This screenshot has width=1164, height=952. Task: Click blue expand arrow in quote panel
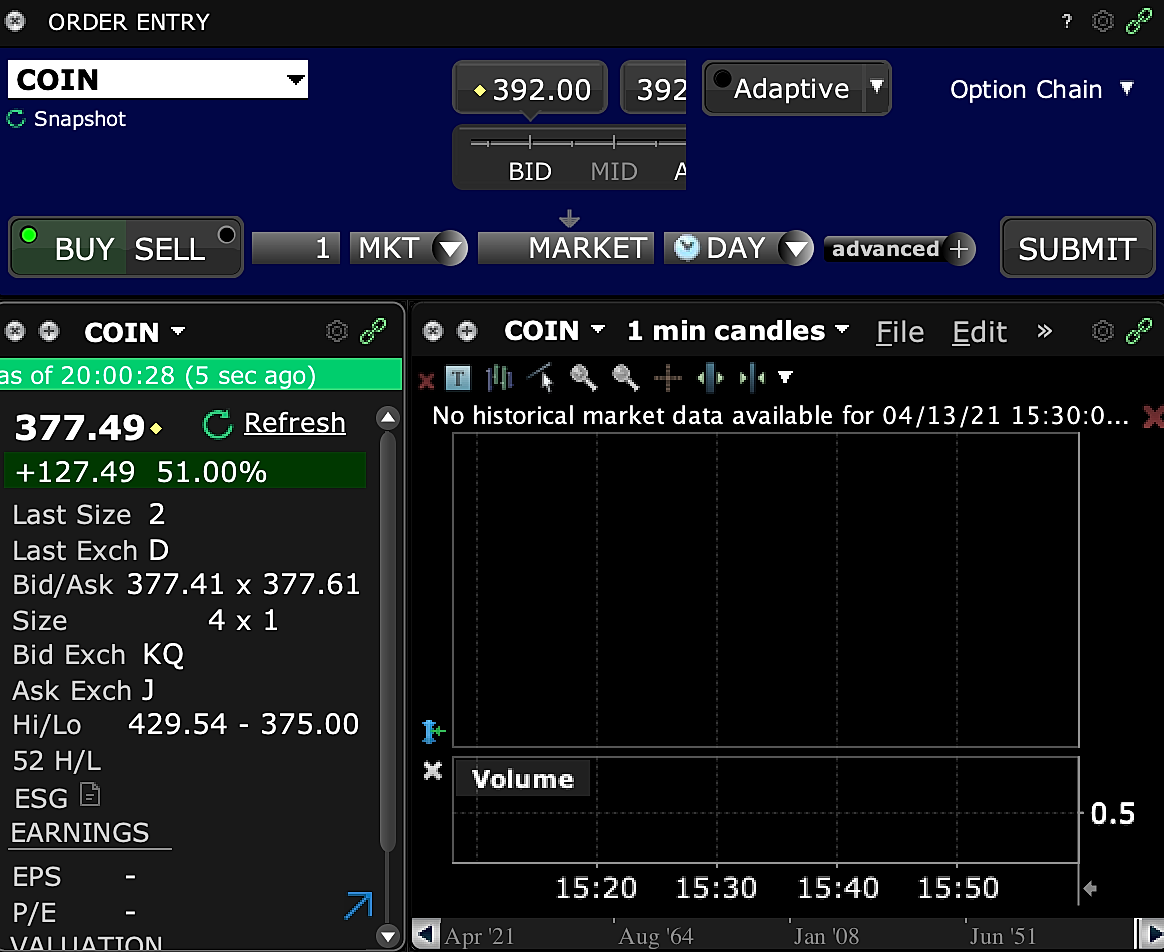359,906
